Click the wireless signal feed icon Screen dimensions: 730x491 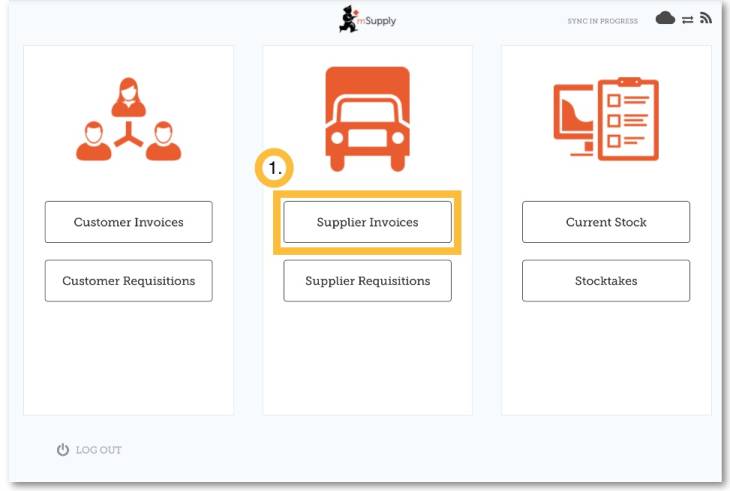tap(705, 20)
